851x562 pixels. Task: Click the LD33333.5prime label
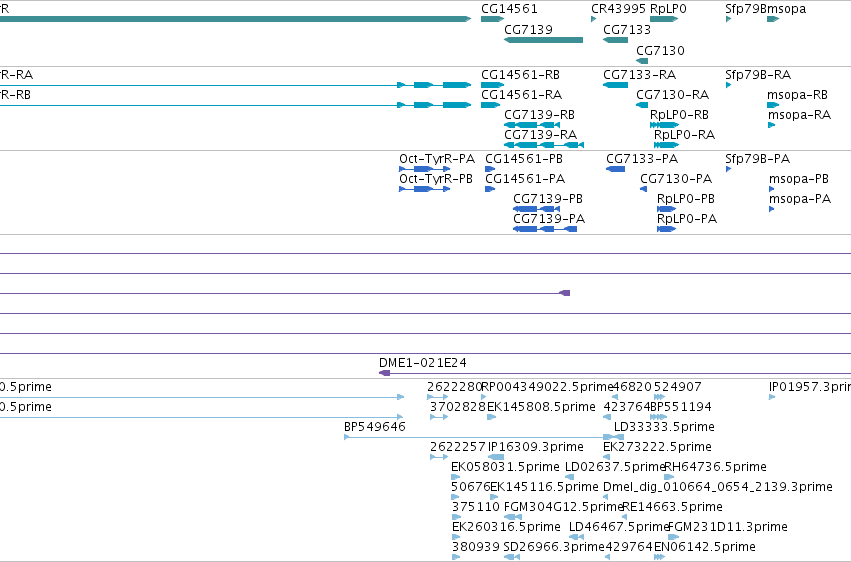(x=664, y=427)
